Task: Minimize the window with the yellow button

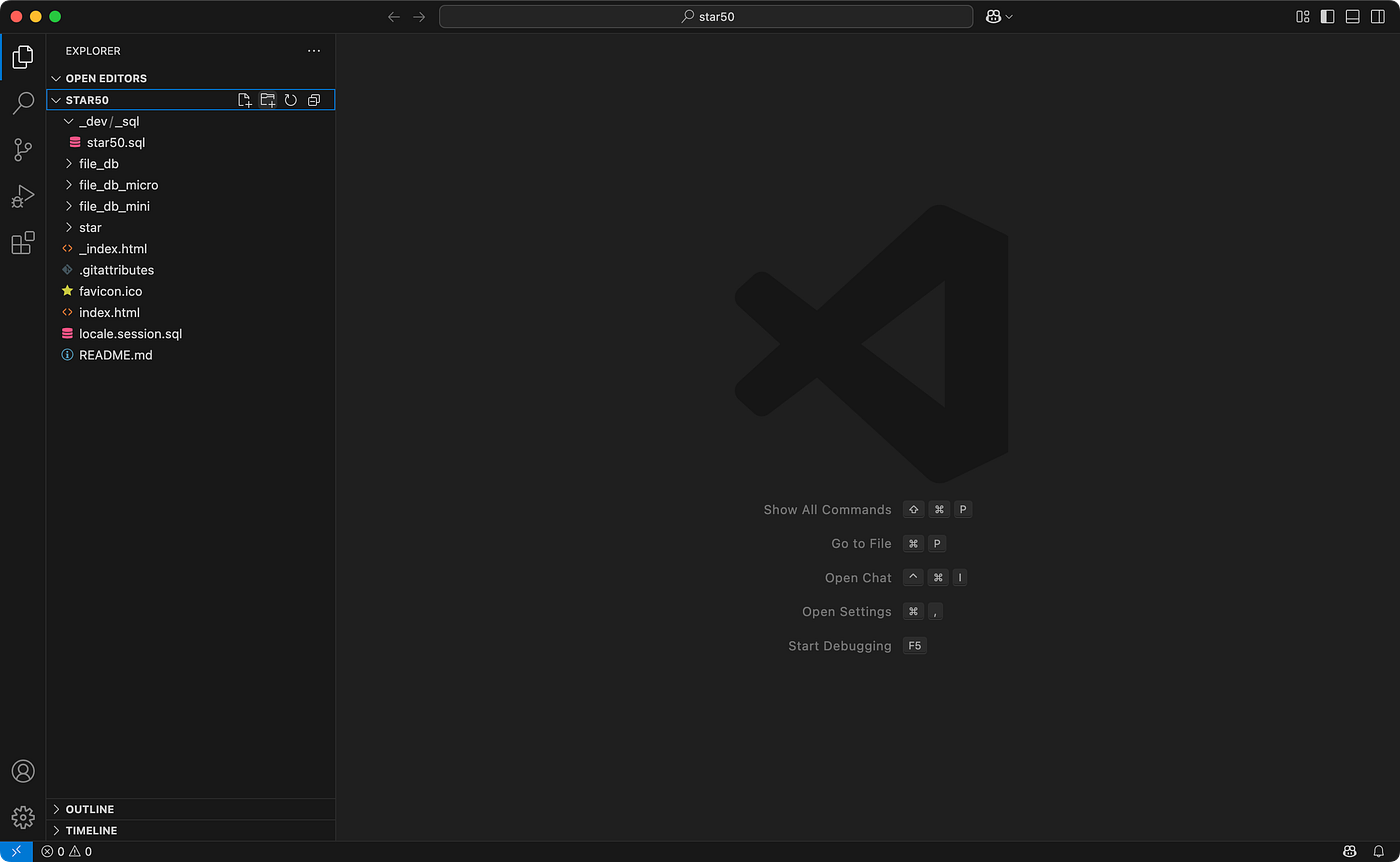Action: [36, 17]
